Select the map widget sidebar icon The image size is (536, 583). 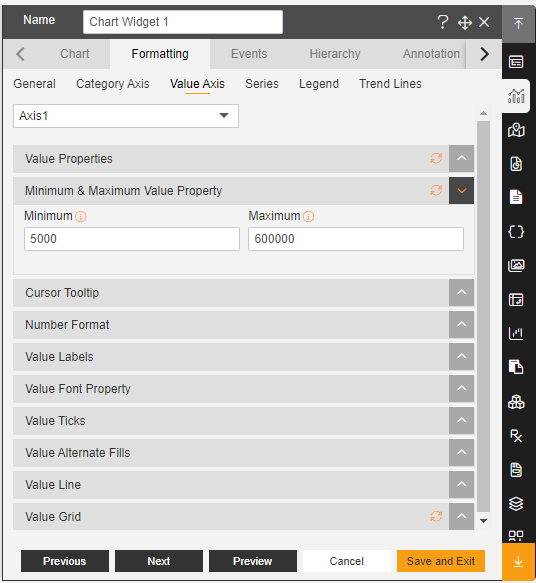click(x=516, y=130)
